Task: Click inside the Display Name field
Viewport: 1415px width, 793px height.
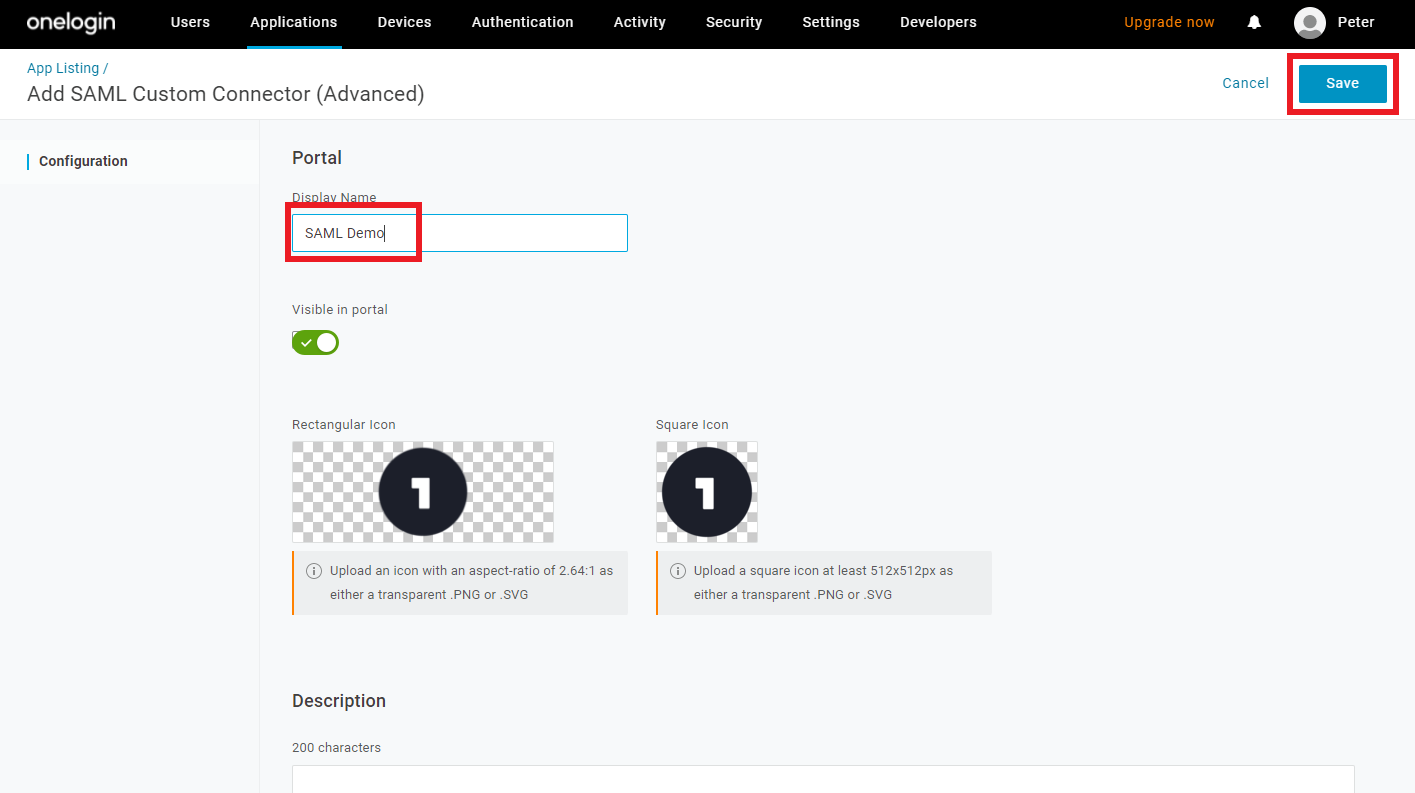Action: coord(457,232)
